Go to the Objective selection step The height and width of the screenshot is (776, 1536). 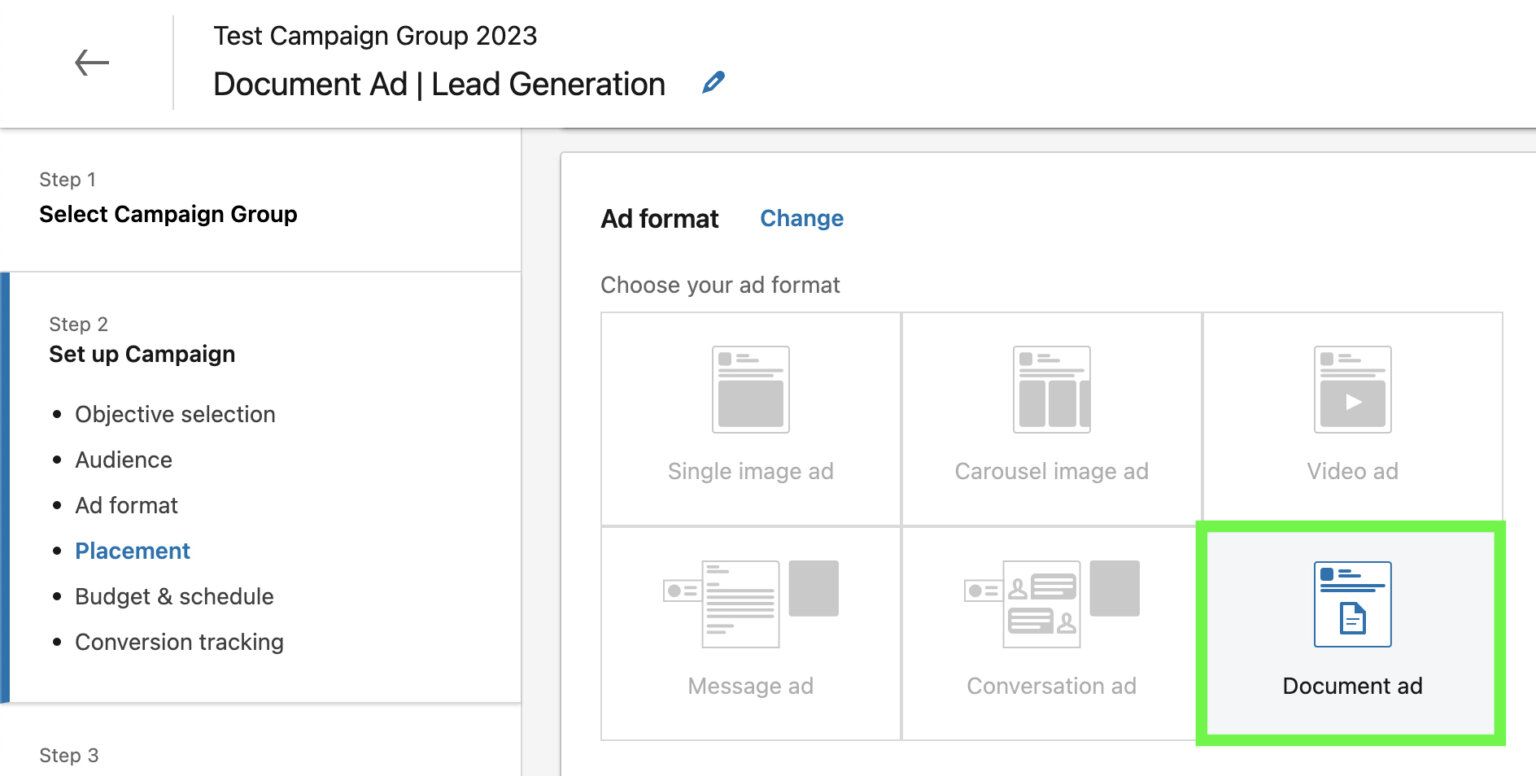(x=175, y=414)
